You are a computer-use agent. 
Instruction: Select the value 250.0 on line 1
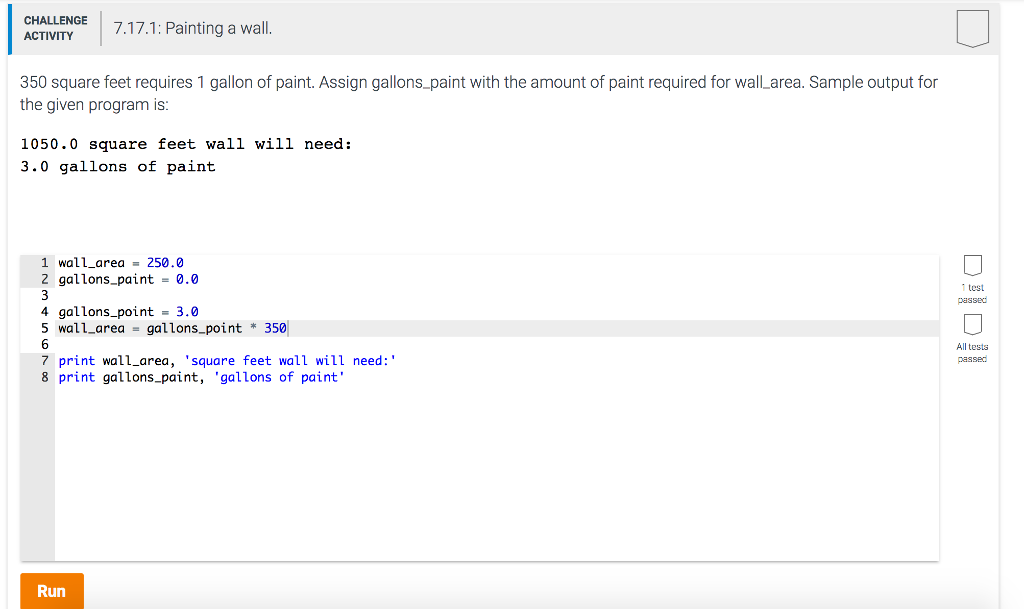pos(164,262)
